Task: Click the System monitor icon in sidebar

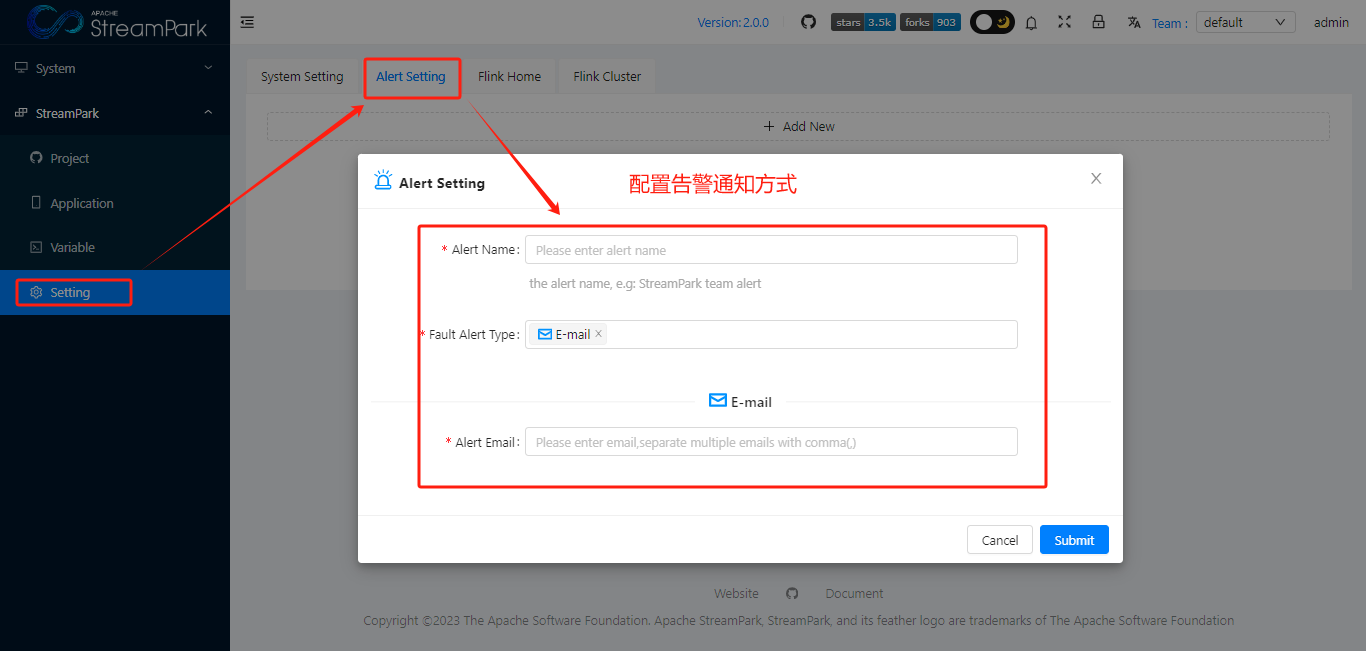Action: pos(21,68)
